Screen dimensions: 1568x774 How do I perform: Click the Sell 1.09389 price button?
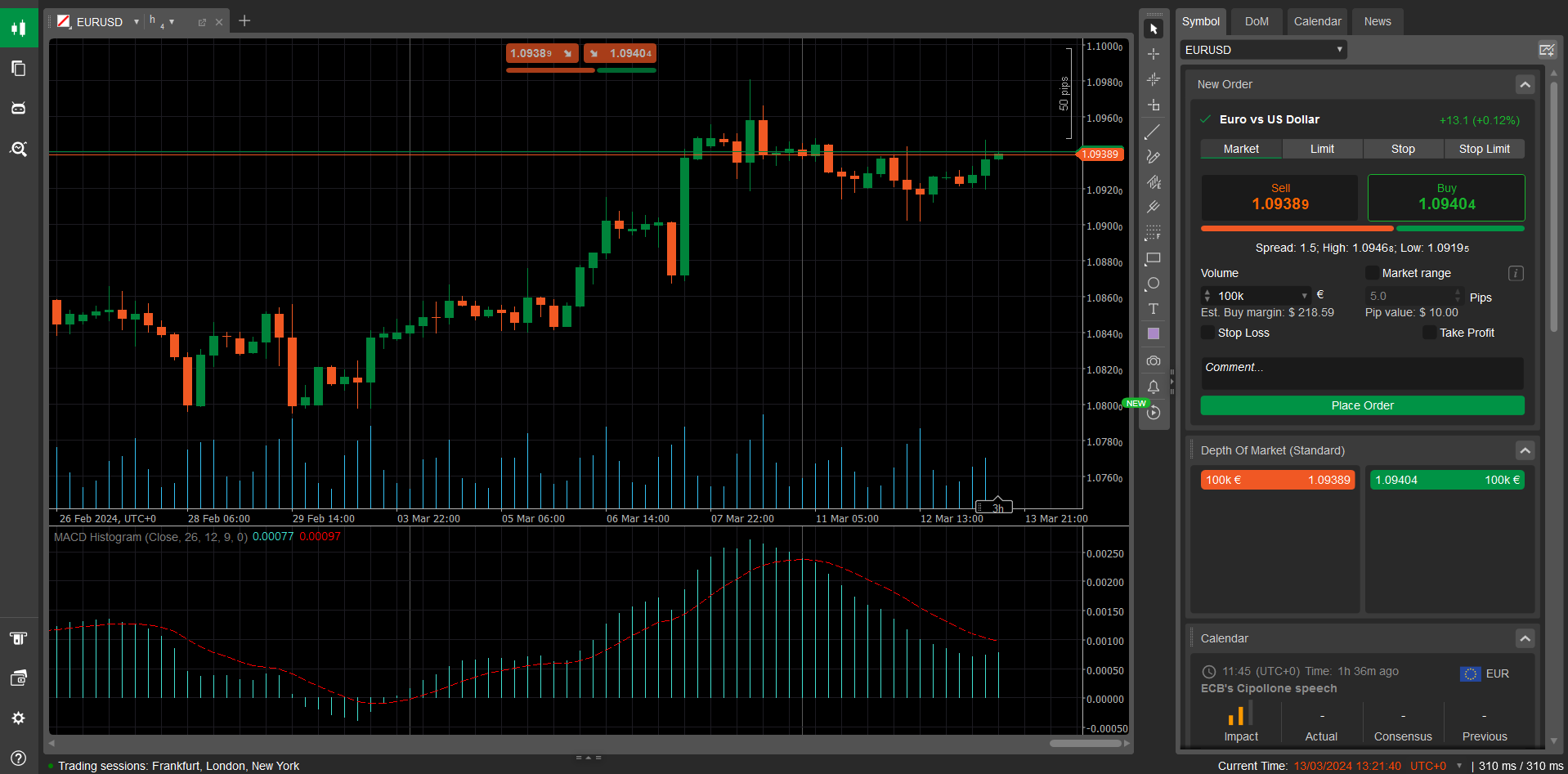pos(1279,197)
